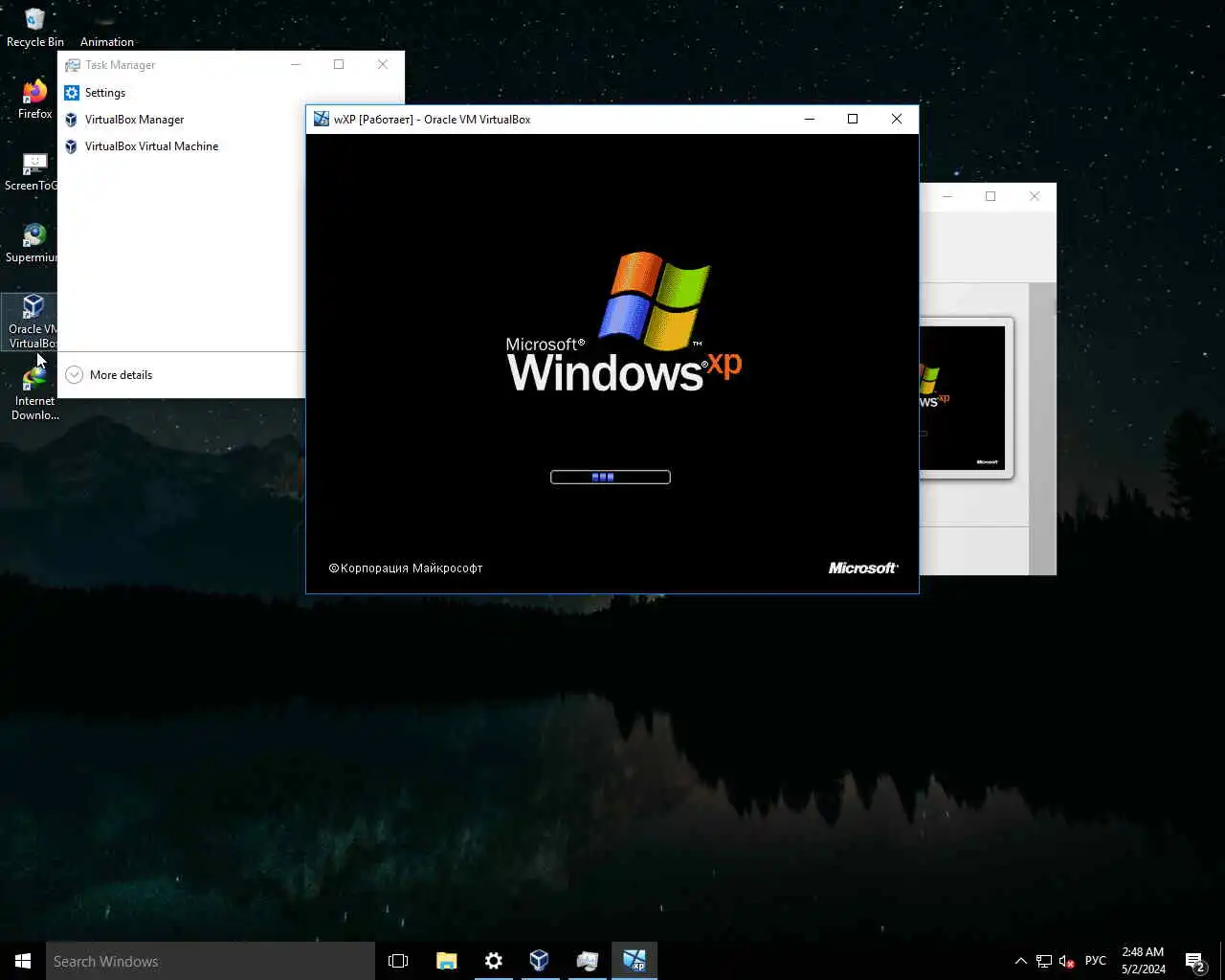
Task: Click the Microsoft logo in VM screen
Action: tap(863, 568)
